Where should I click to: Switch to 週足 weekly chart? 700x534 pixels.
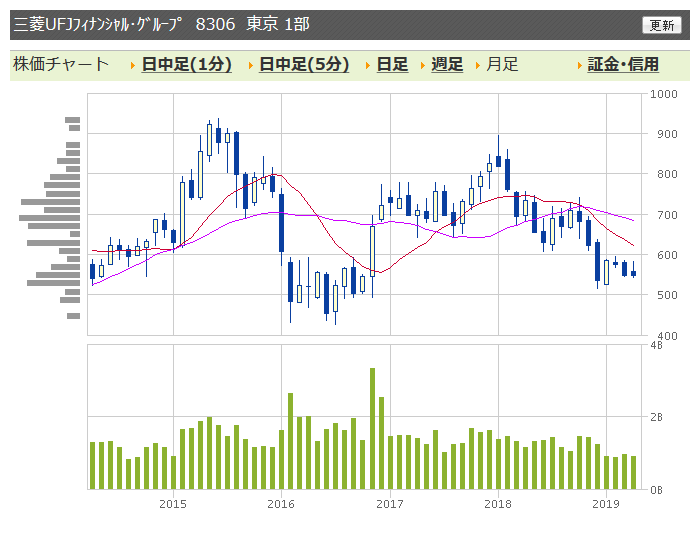pyautogui.click(x=447, y=65)
